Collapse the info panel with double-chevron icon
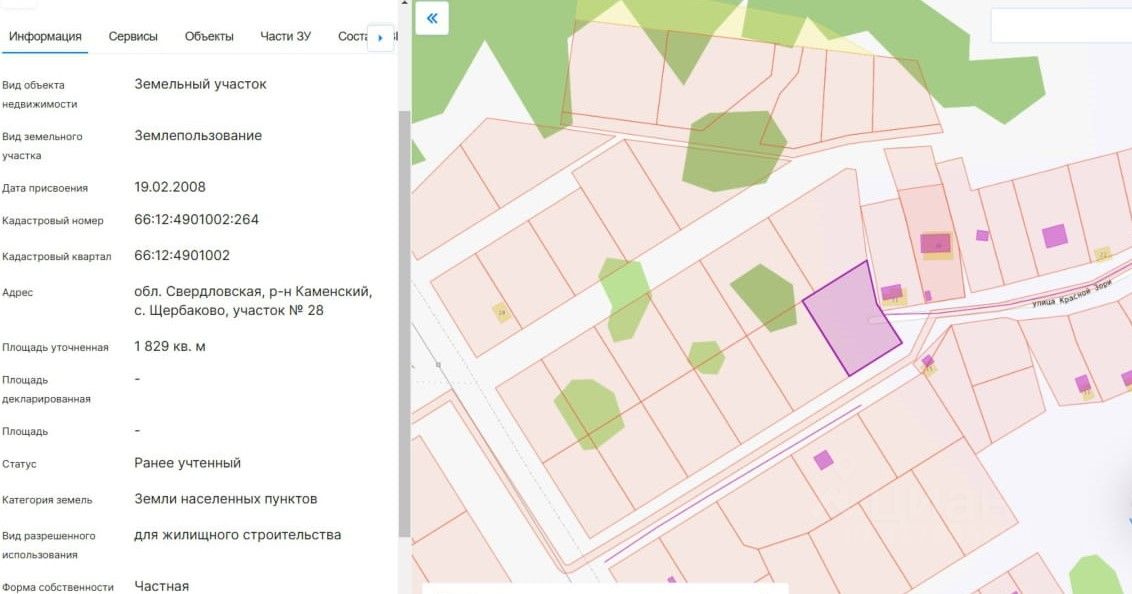Screen dimensions: 1132x594 (432, 18)
